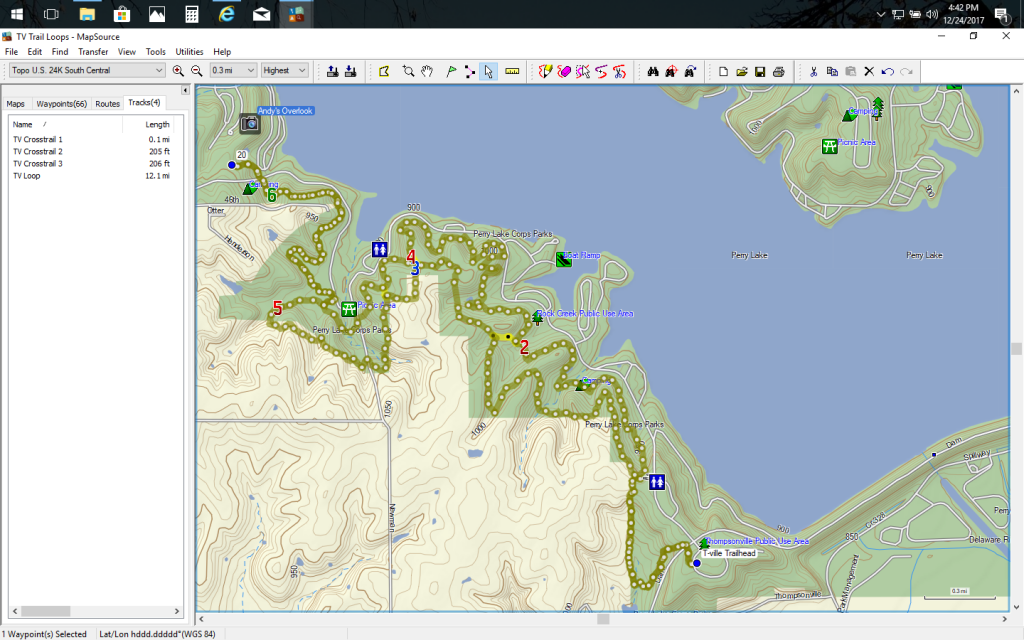Open a file with folder icon
Screen dimensions: 1024x640
[x=741, y=71]
